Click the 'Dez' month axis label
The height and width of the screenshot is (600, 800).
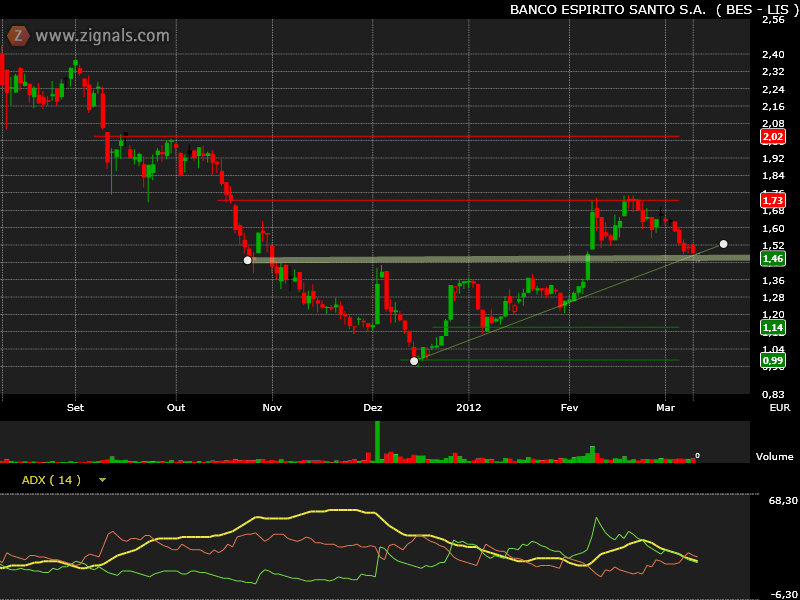pos(372,408)
